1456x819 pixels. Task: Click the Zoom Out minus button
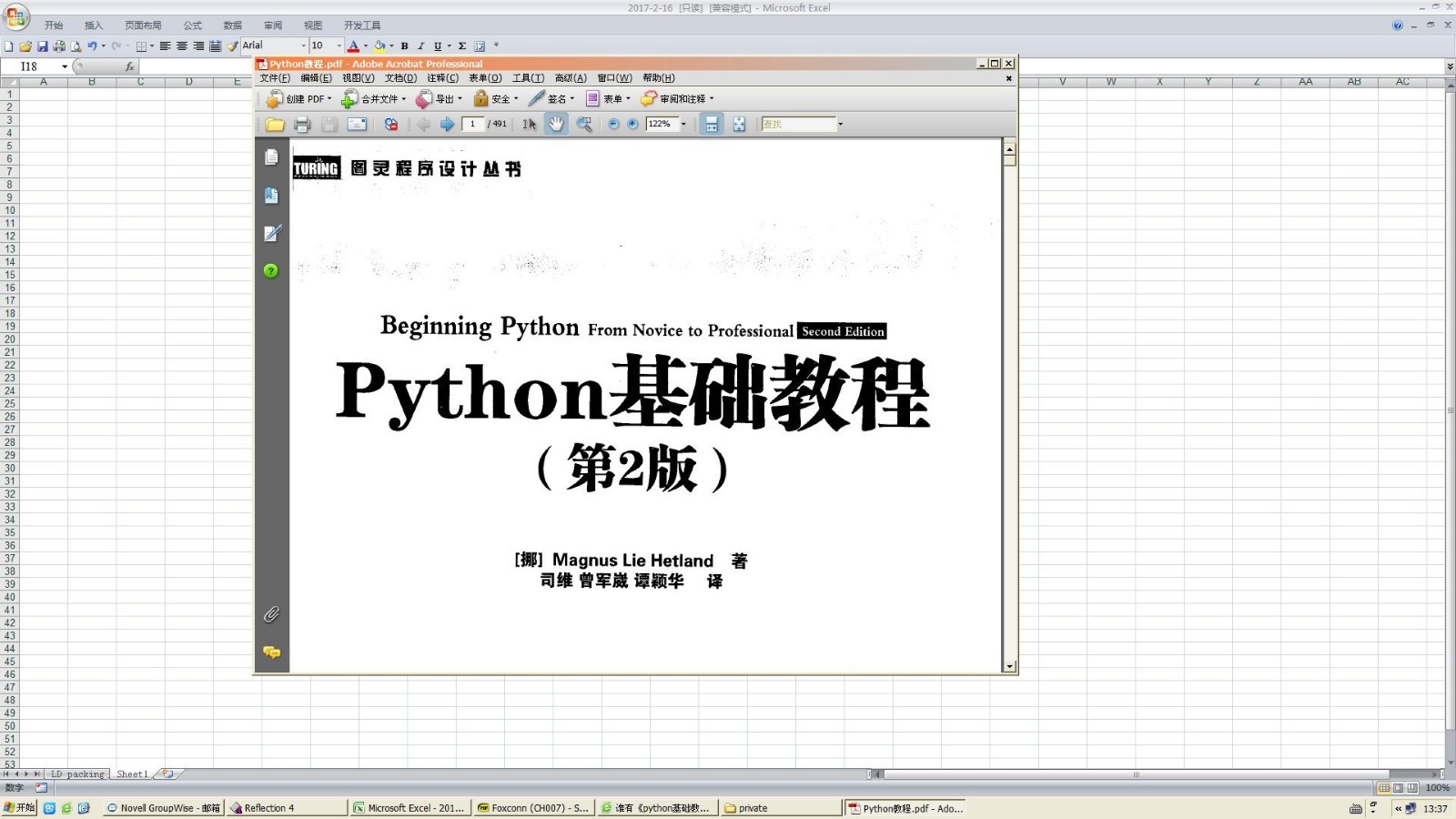click(613, 125)
